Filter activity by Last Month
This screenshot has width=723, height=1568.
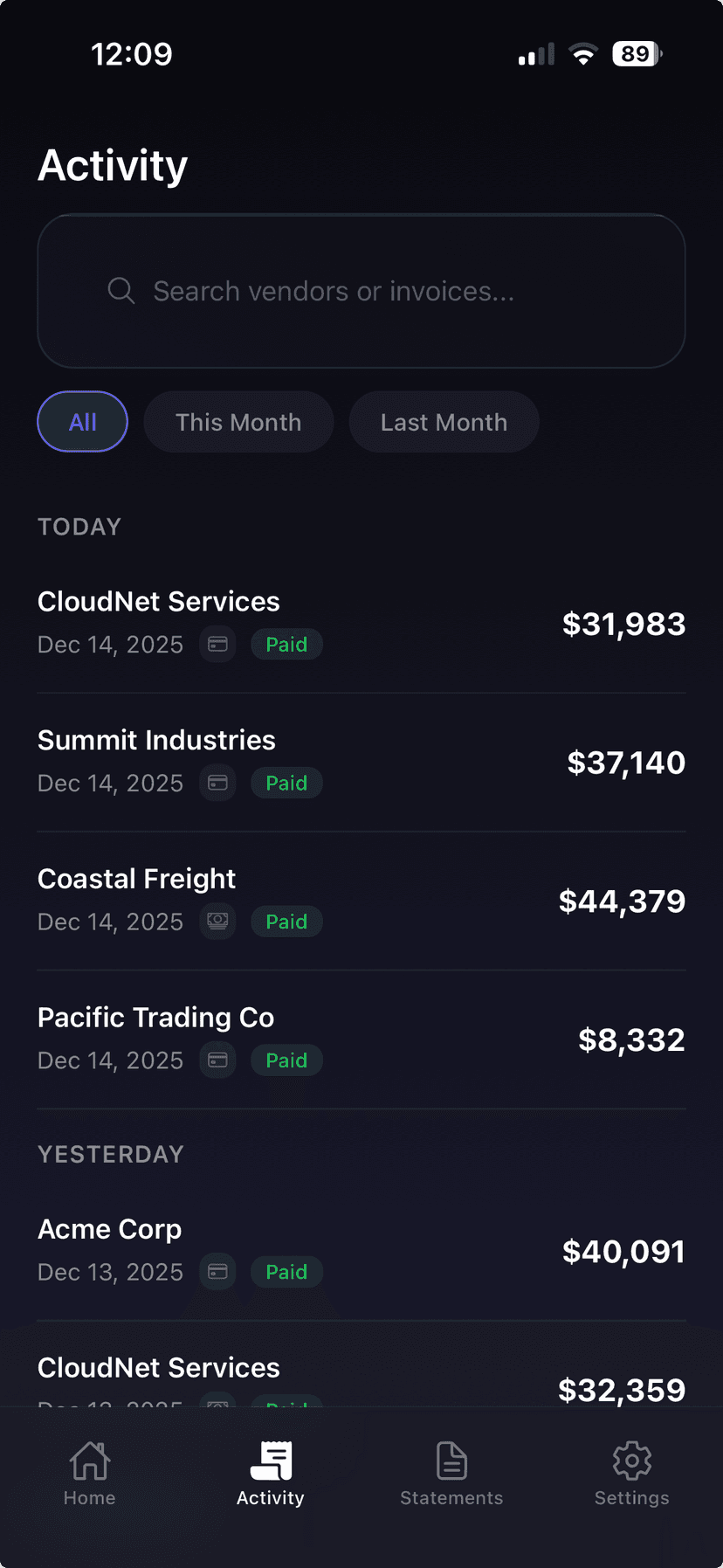(444, 422)
